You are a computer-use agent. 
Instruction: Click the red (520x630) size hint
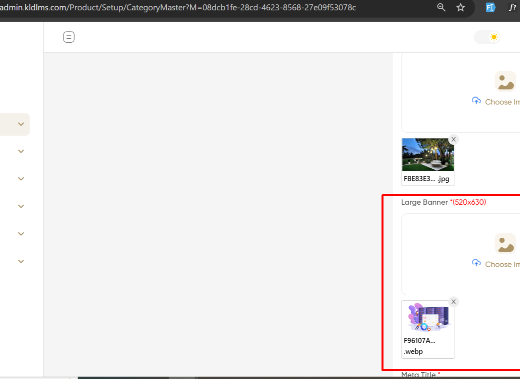(x=468, y=202)
